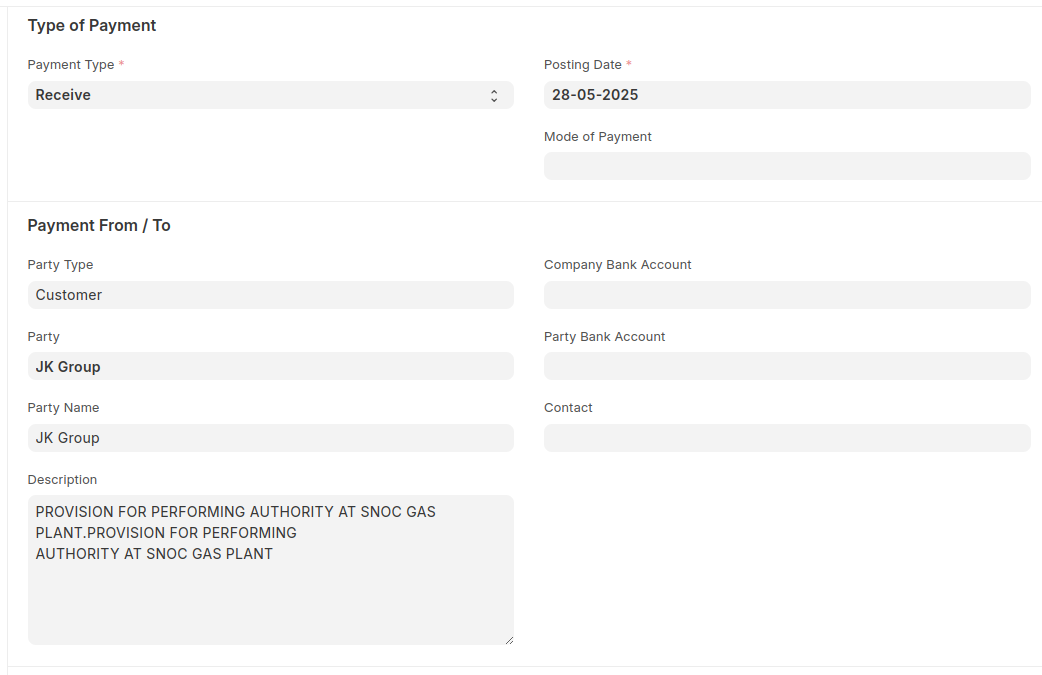Click the Payment From / To section heading
The image size is (1042, 675).
point(99,226)
